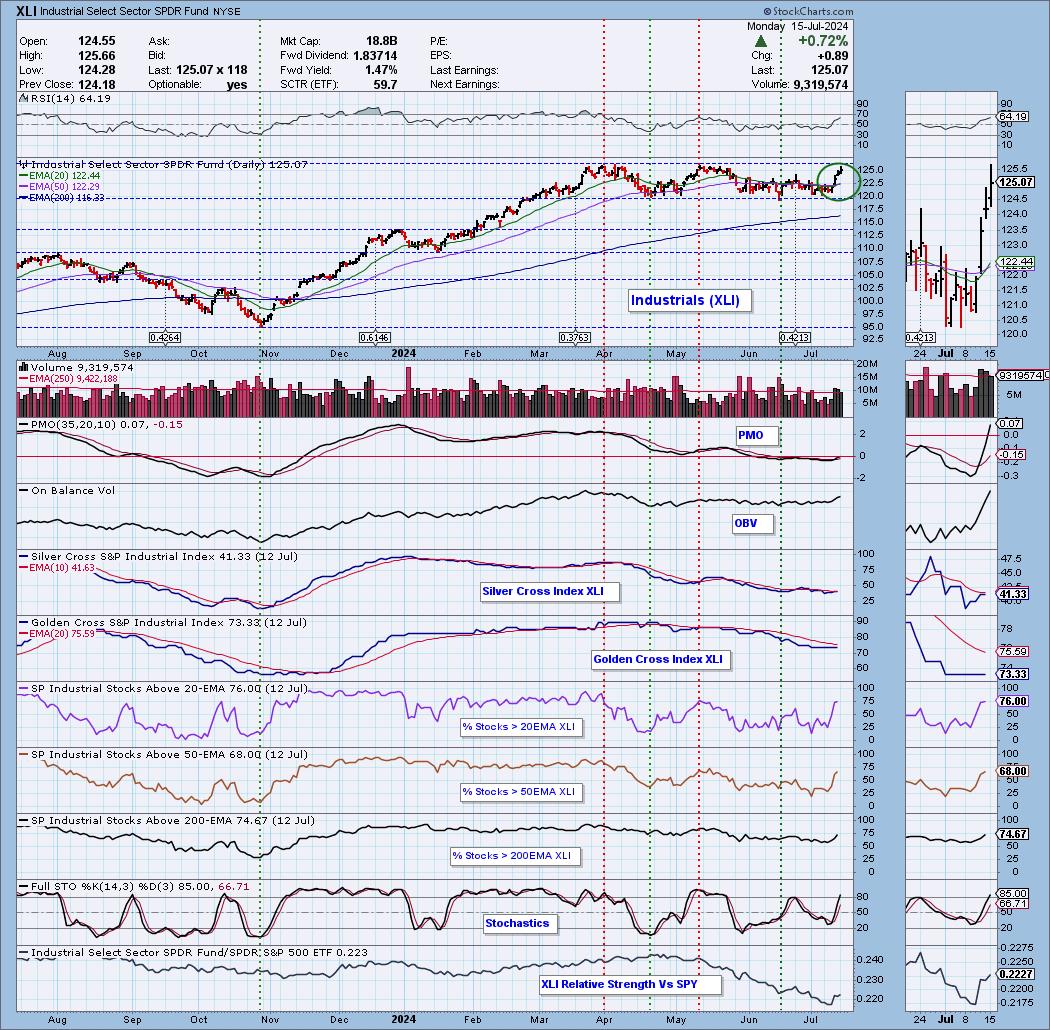Click the 64.19 RSI value tag on the right
The width and height of the screenshot is (1050, 1030).
[x=1013, y=117]
